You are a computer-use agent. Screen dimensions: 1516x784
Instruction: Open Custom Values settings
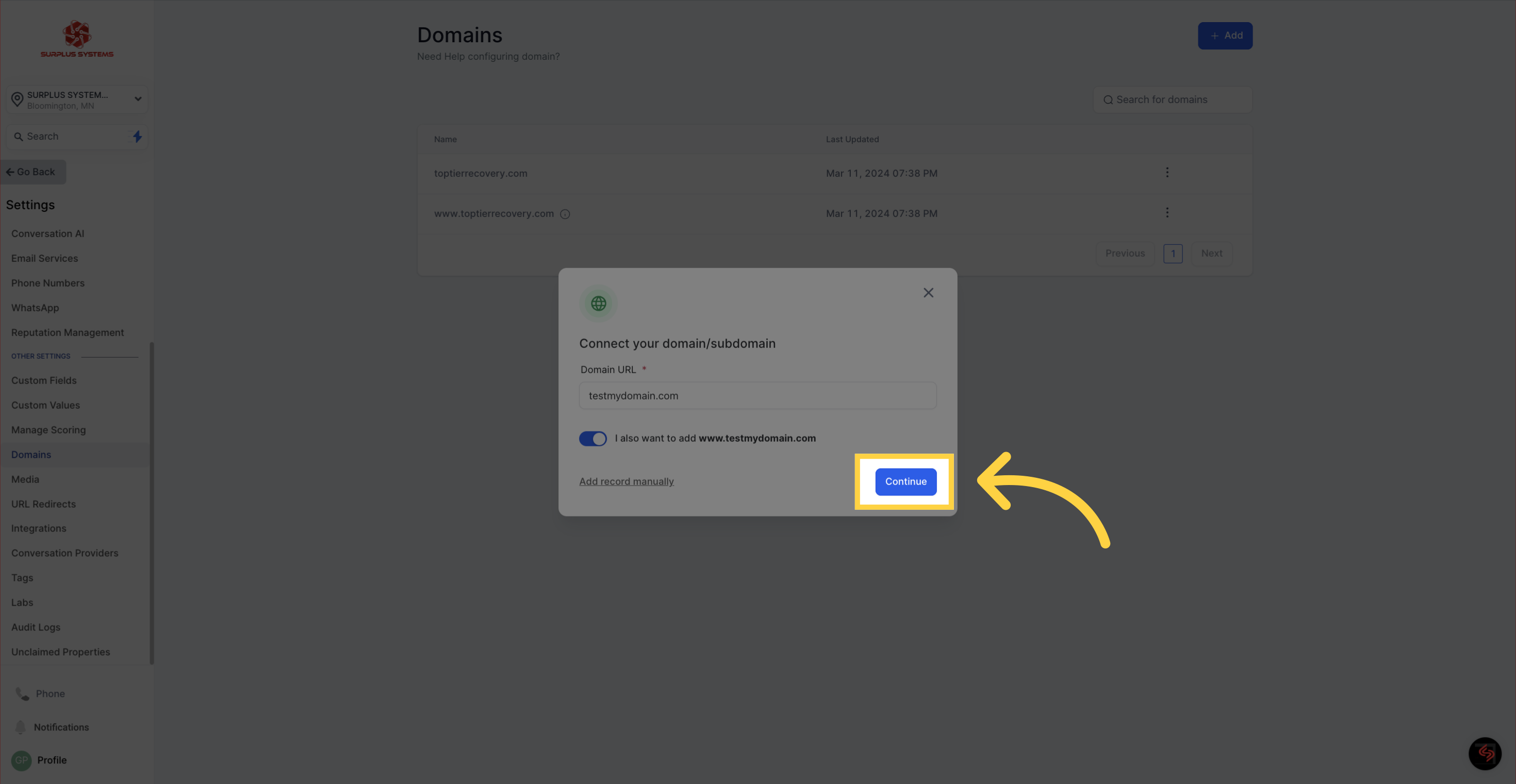point(45,405)
